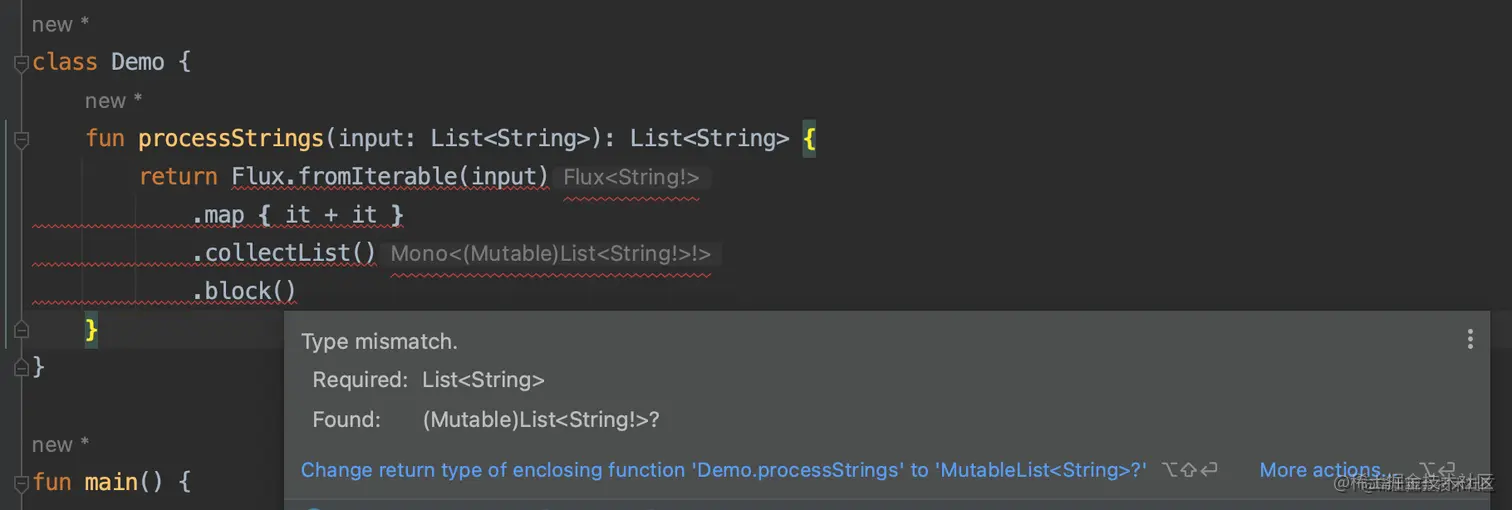1512x510 pixels.
Task: Click fold end marker beside Demo closing brace
Action: pyautogui.click(x=21, y=368)
